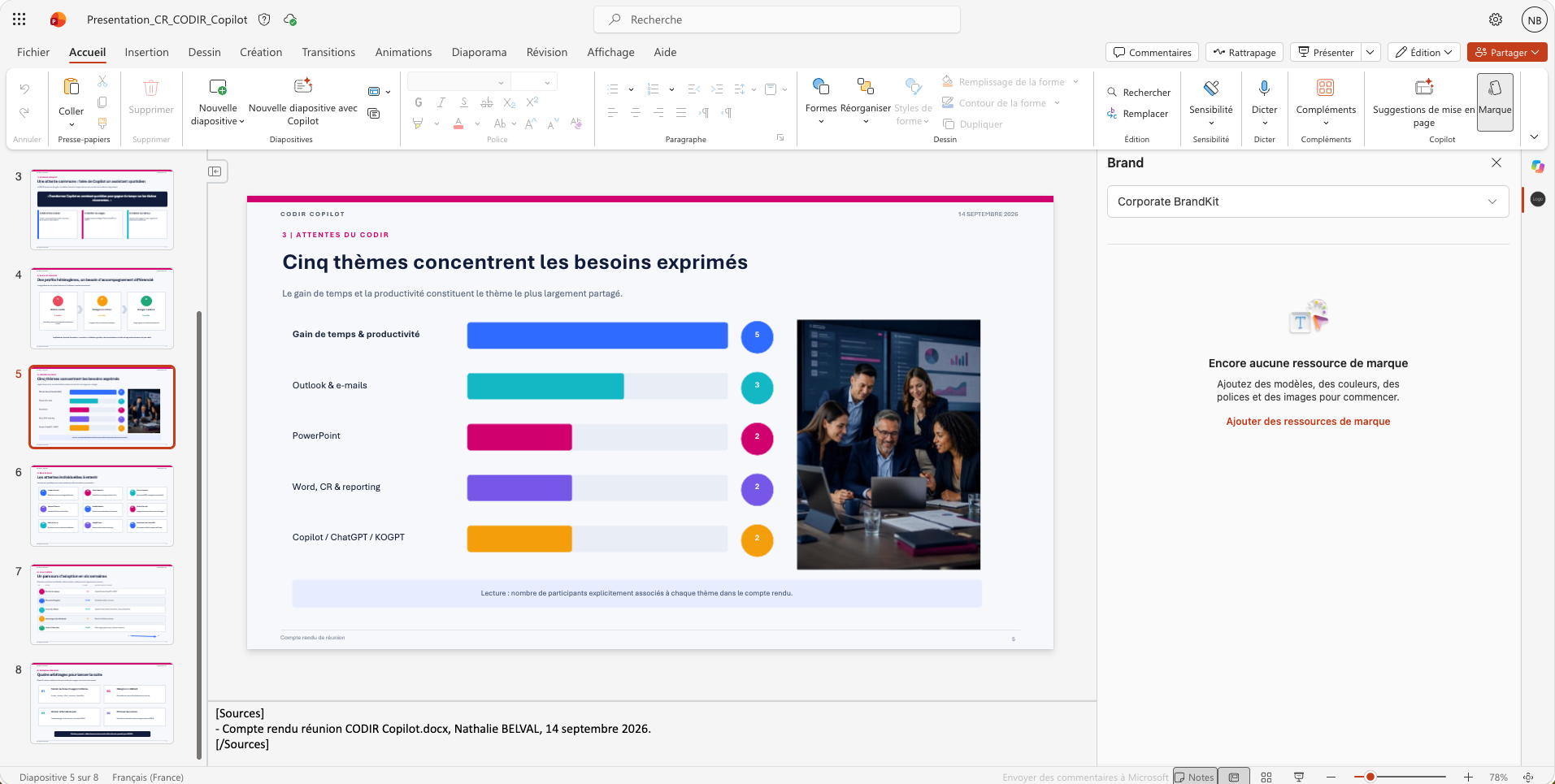Viewport: 1555px width, 784px height.
Task: Start dictation with the Dicter microphone
Action: coord(1264,88)
